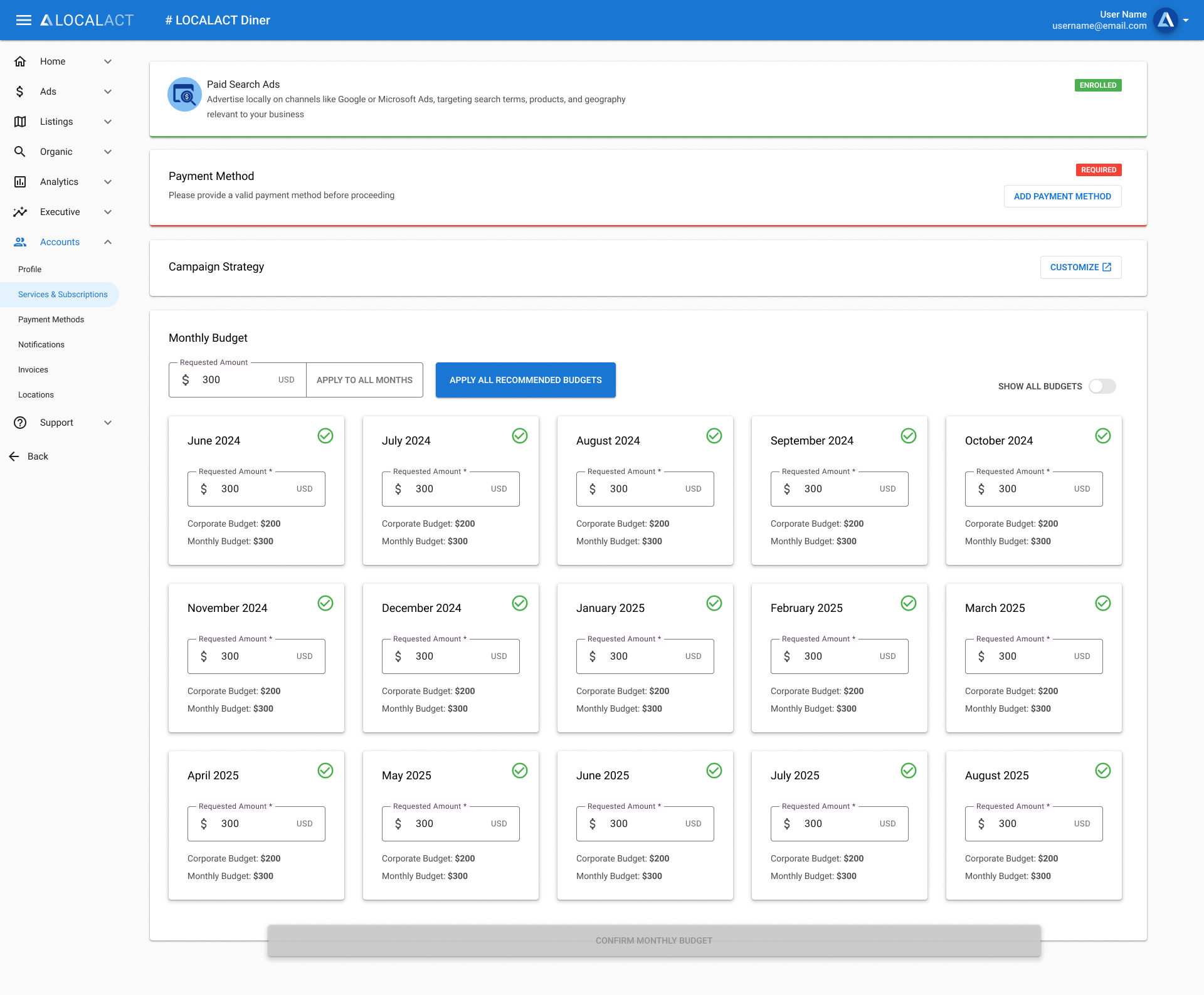Click the December 2024 Requested Amount field

click(x=451, y=656)
